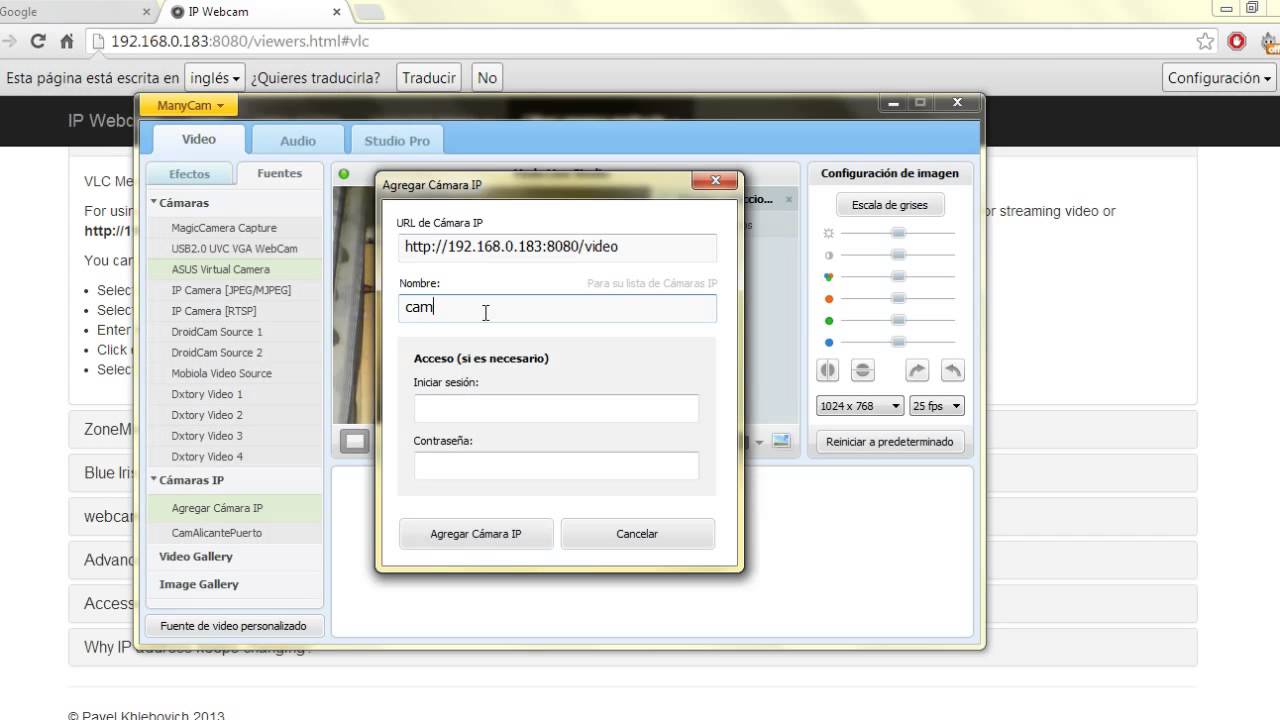Image resolution: width=1280 pixels, height=720 pixels.
Task: Click the Traducir button
Action: click(429, 78)
